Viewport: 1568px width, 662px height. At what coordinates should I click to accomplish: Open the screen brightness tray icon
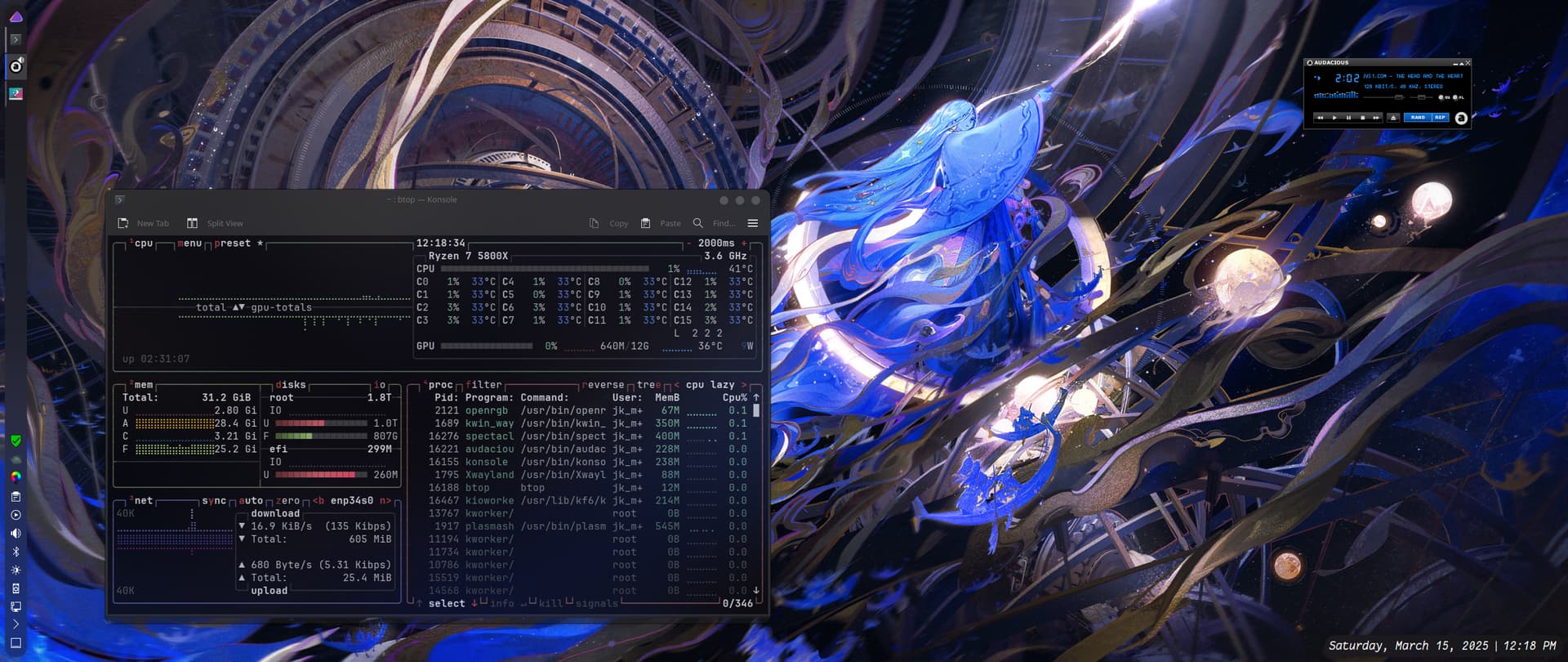click(x=16, y=570)
